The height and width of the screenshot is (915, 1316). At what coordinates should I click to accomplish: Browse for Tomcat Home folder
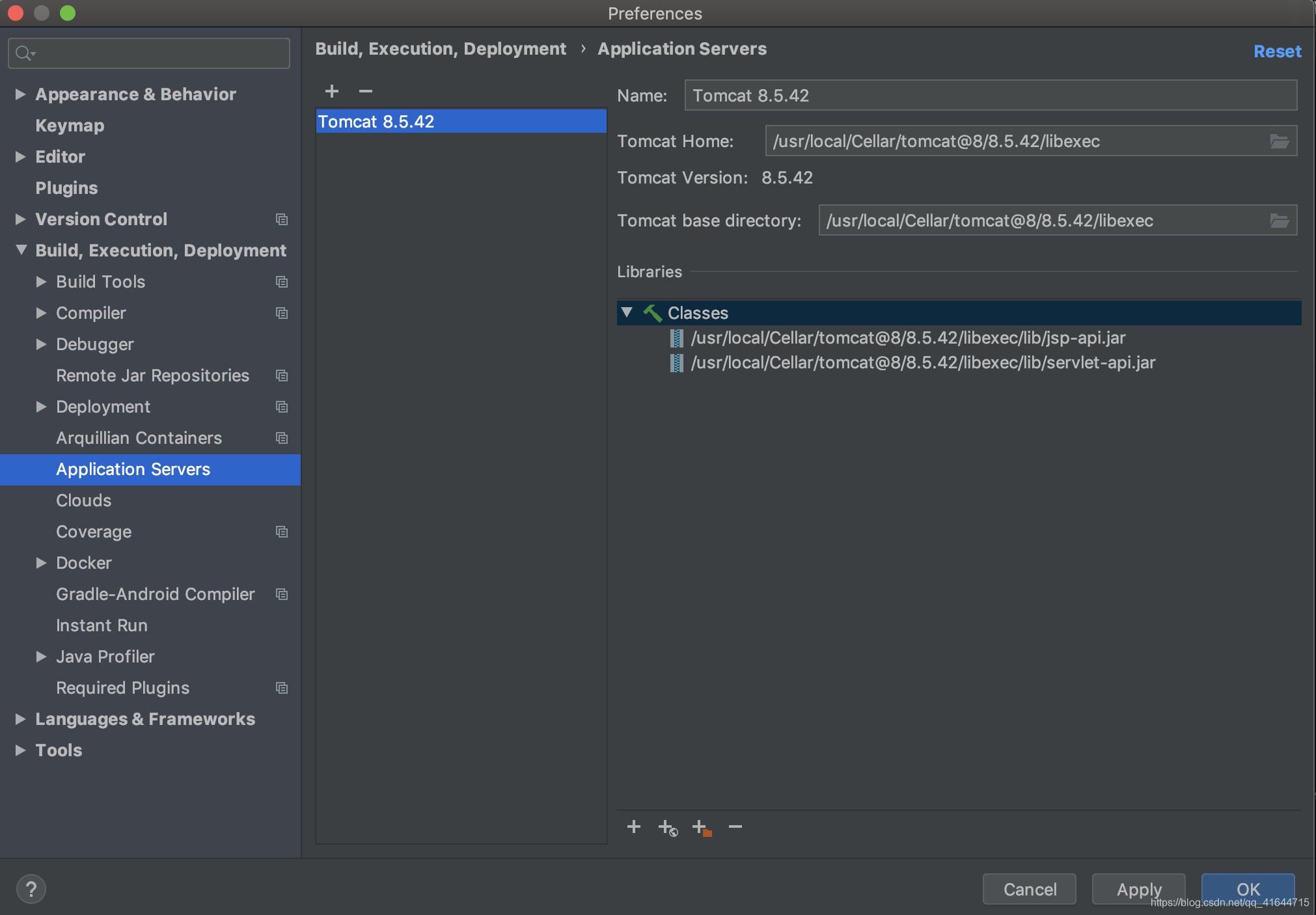pos(1280,141)
